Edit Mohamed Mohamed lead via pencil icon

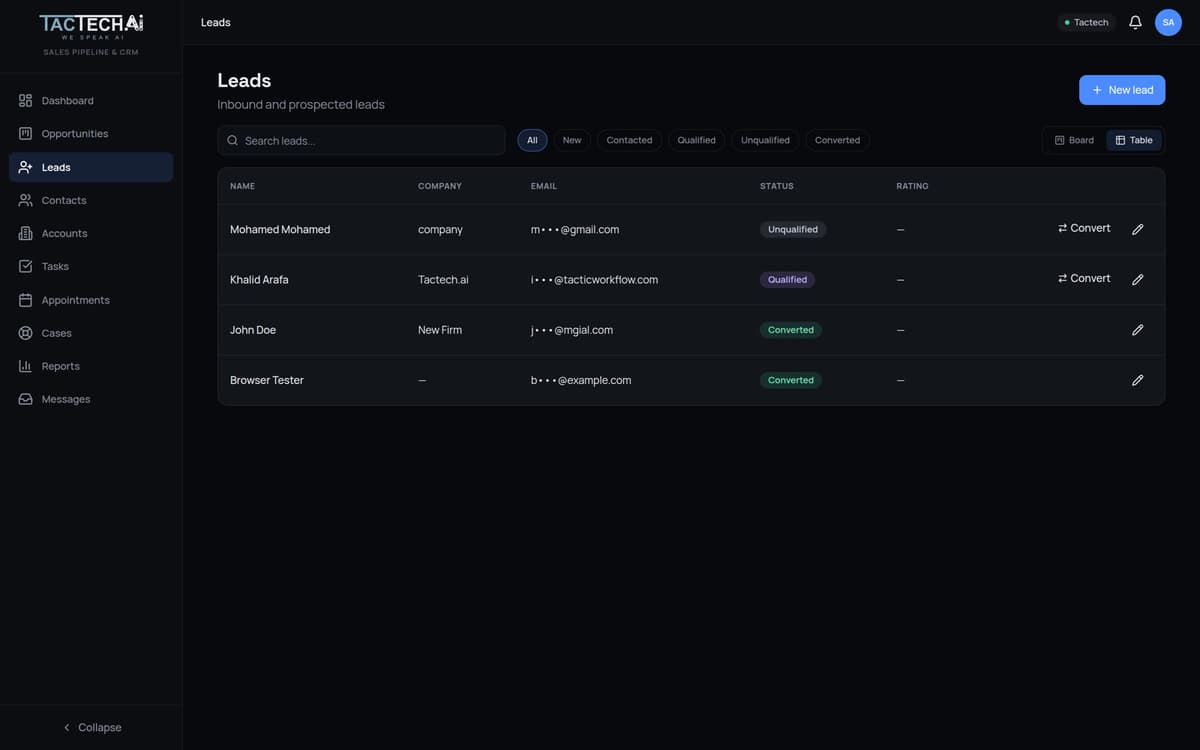[x=1137, y=229]
